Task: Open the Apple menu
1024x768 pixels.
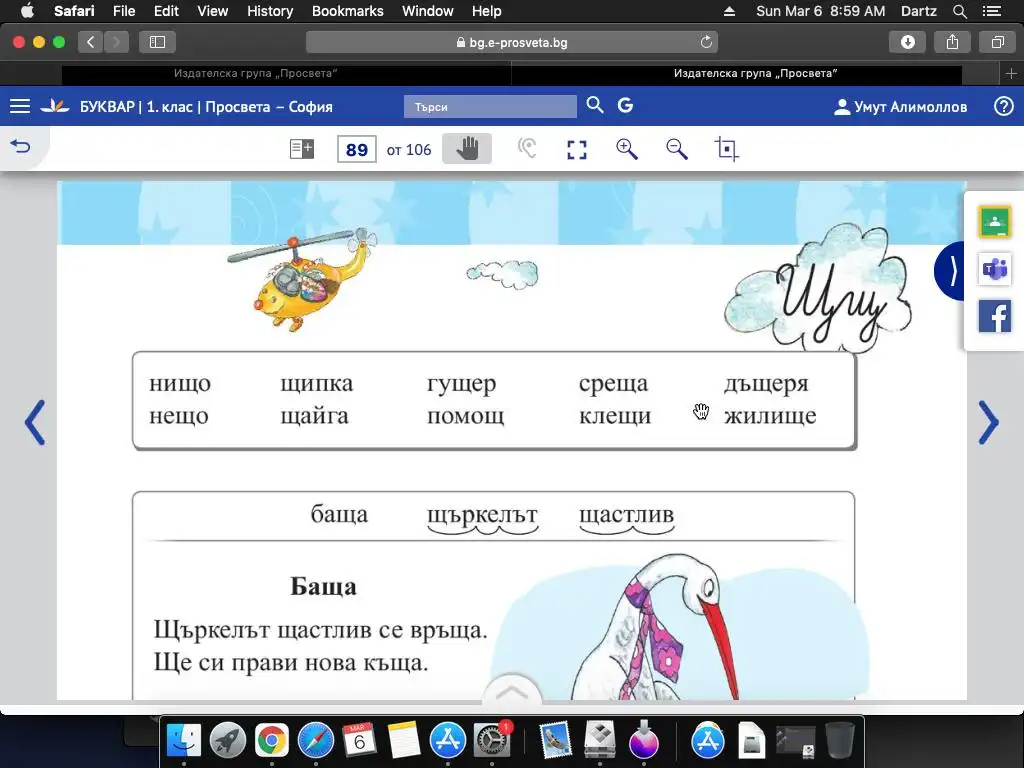Action: click(x=27, y=11)
